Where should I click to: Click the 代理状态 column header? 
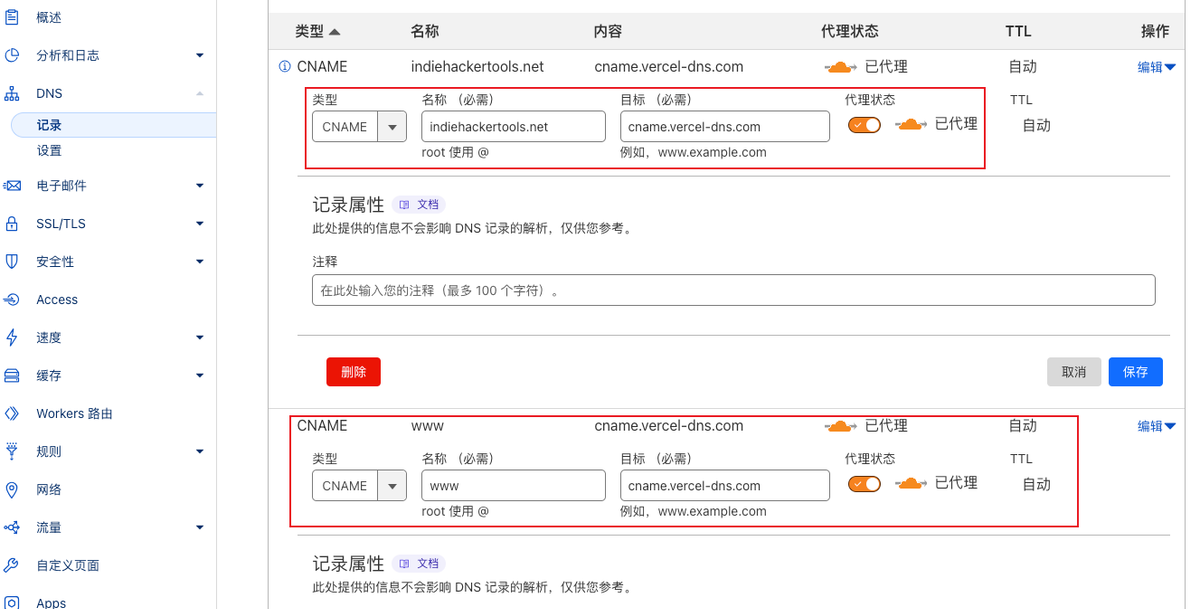[849, 31]
